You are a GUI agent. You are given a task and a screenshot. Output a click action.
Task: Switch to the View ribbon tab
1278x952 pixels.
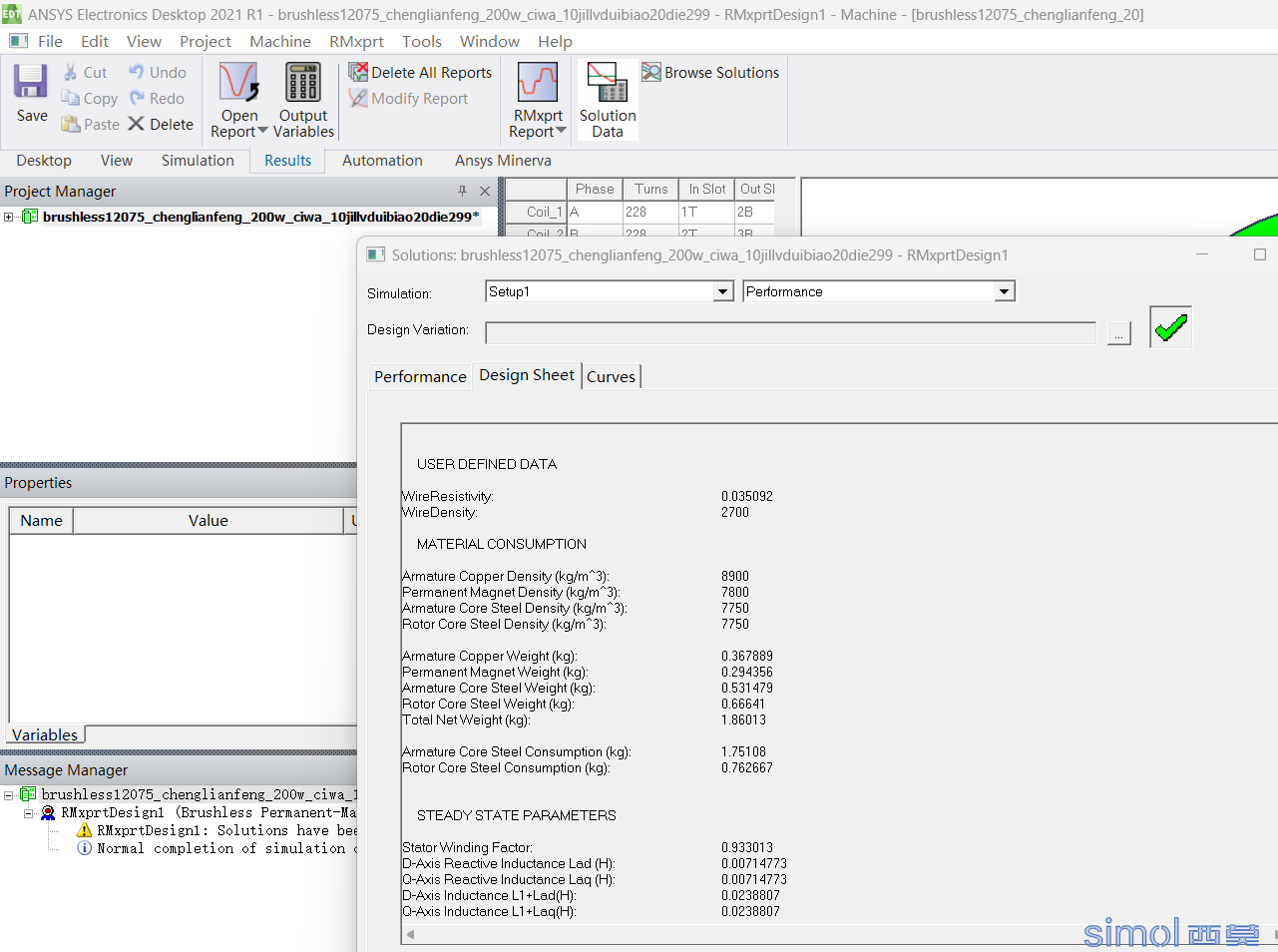[x=117, y=161]
